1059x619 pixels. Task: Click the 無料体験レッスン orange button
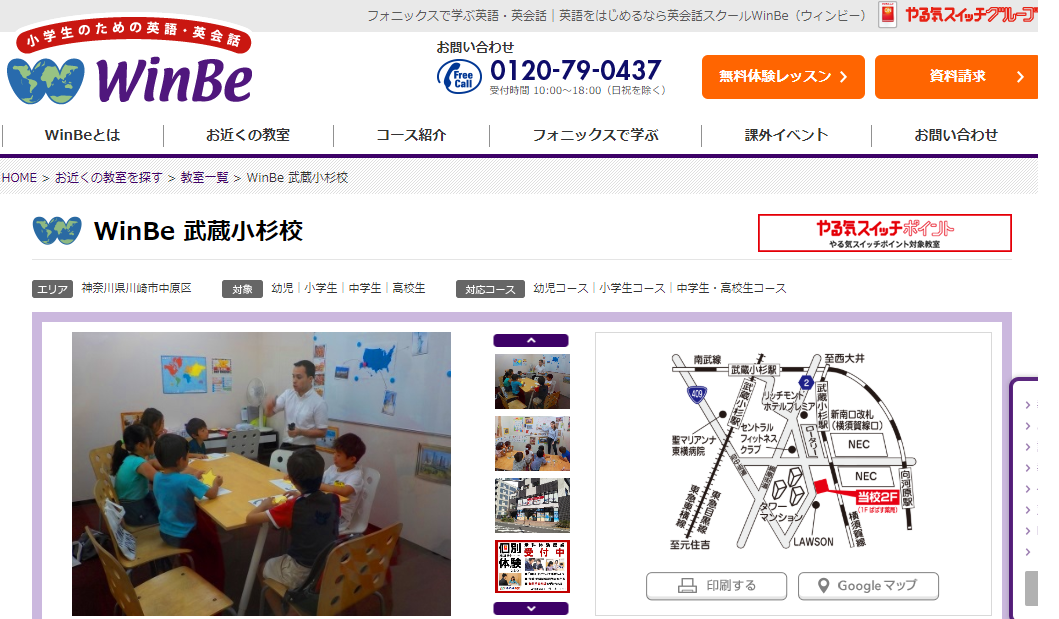point(783,77)
